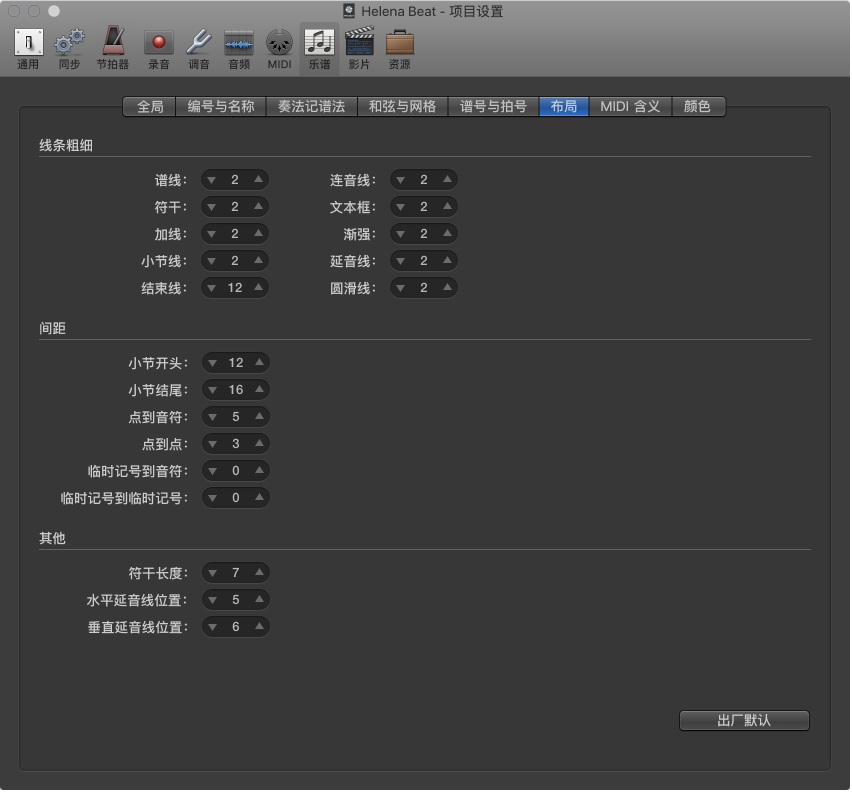Open the 通用 general settings pane
The image size is (852, 792).
tap(28, 48)
